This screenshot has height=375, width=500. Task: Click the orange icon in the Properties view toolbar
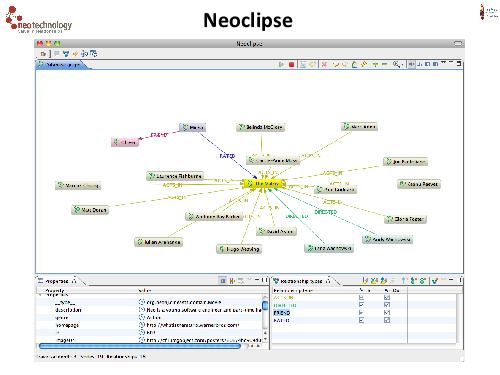(232, 281)
